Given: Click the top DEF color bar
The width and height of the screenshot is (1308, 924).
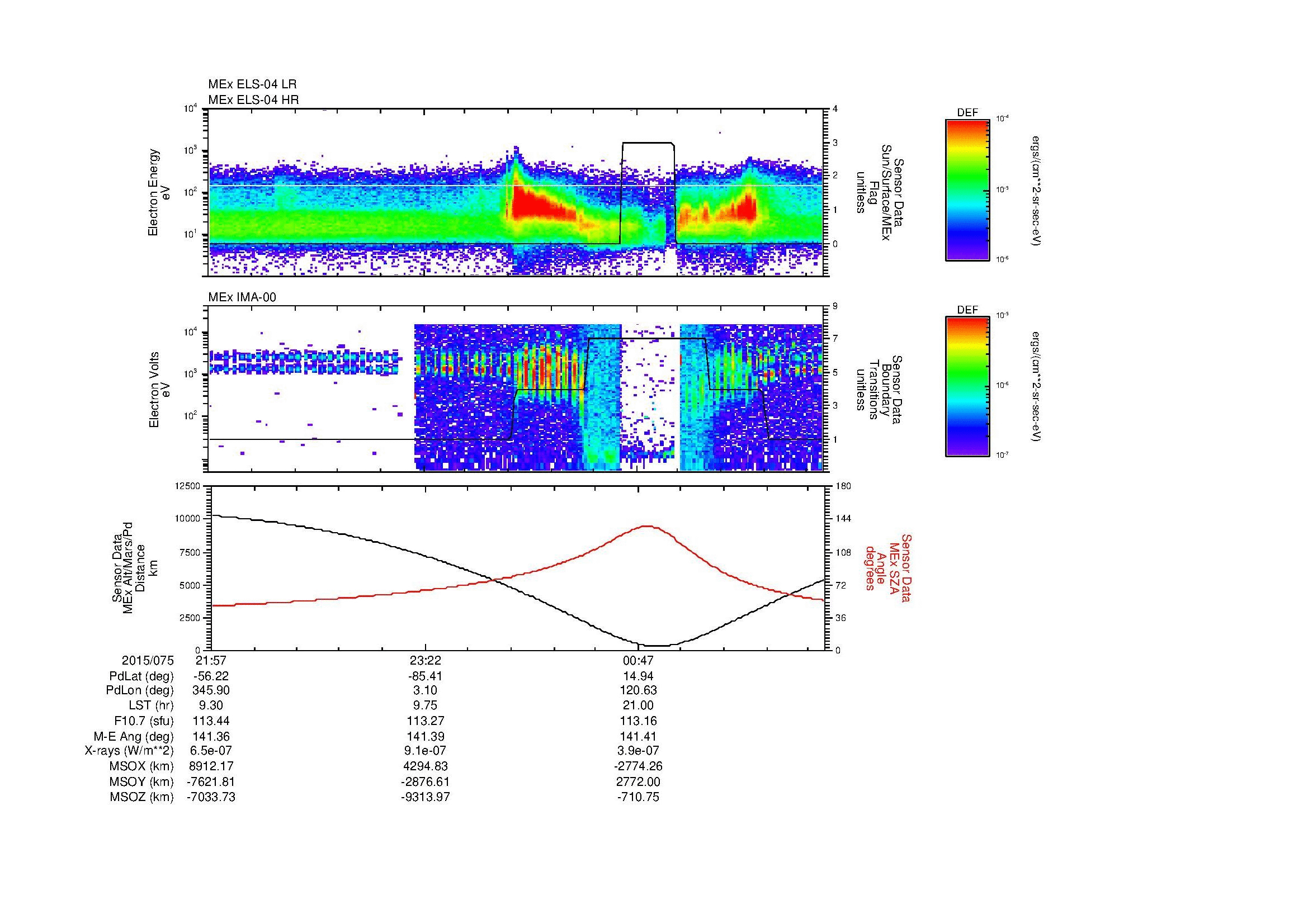Looking at the screenshot, I should point(967,189).
